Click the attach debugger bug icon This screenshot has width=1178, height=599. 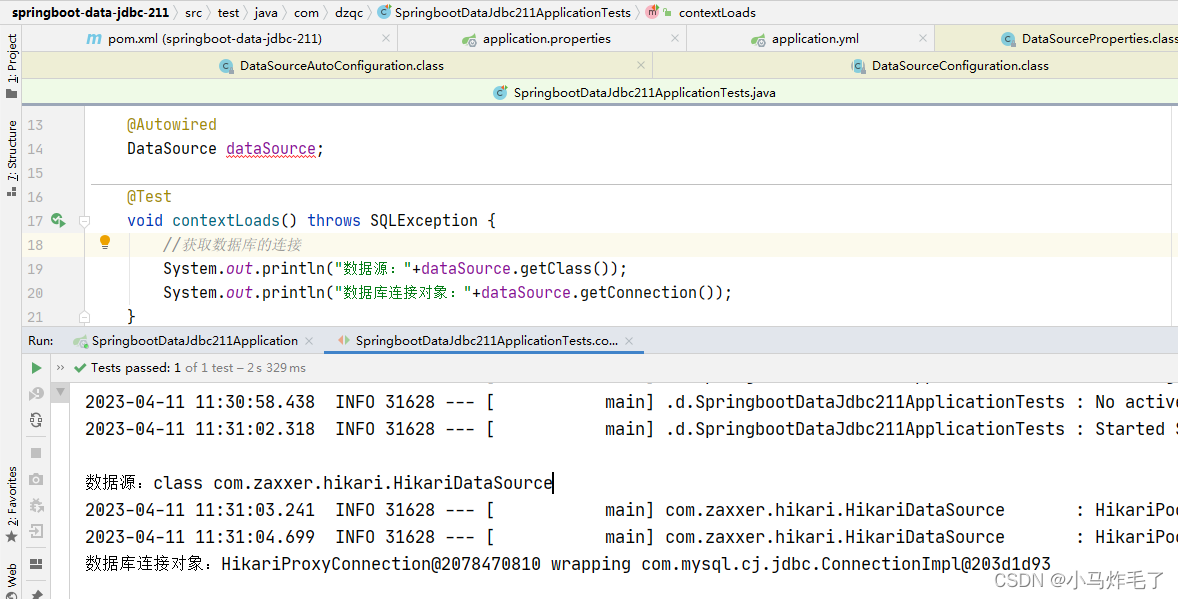tap(36, 506)
